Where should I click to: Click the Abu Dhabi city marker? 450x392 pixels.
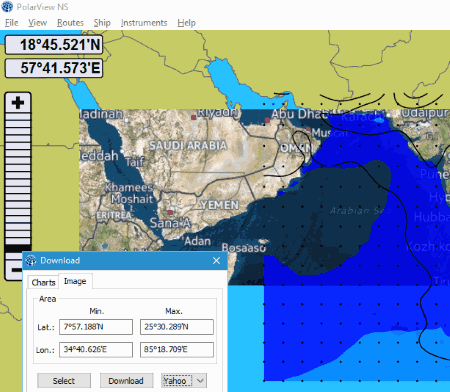[x=267, y=120]
